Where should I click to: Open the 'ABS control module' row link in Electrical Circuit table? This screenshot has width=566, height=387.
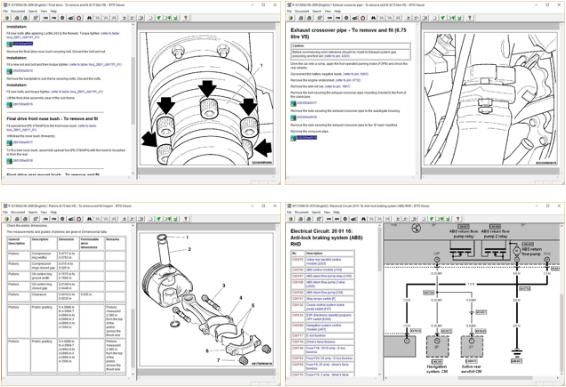324,270
